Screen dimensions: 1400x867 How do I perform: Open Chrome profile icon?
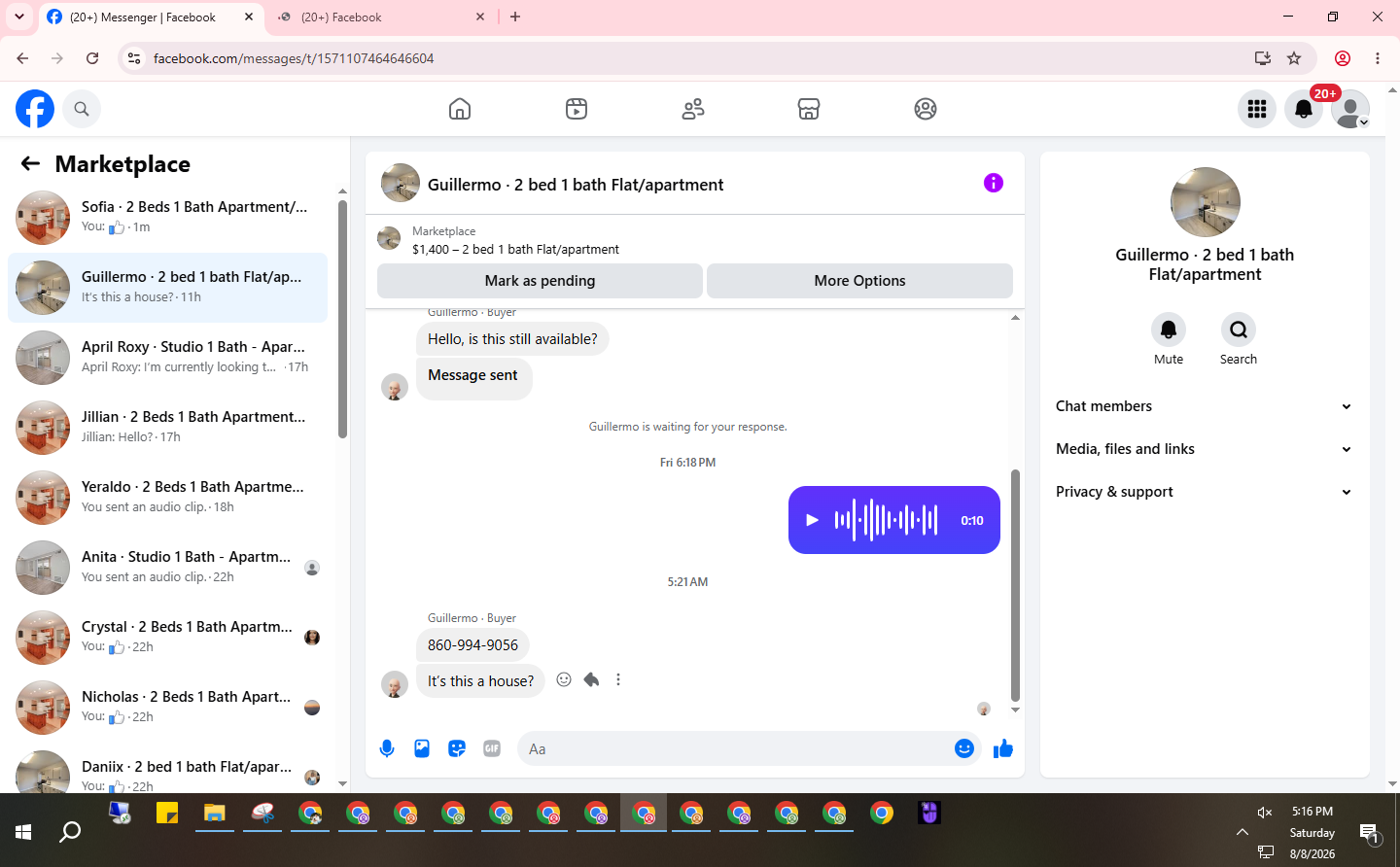(1343, 58)
